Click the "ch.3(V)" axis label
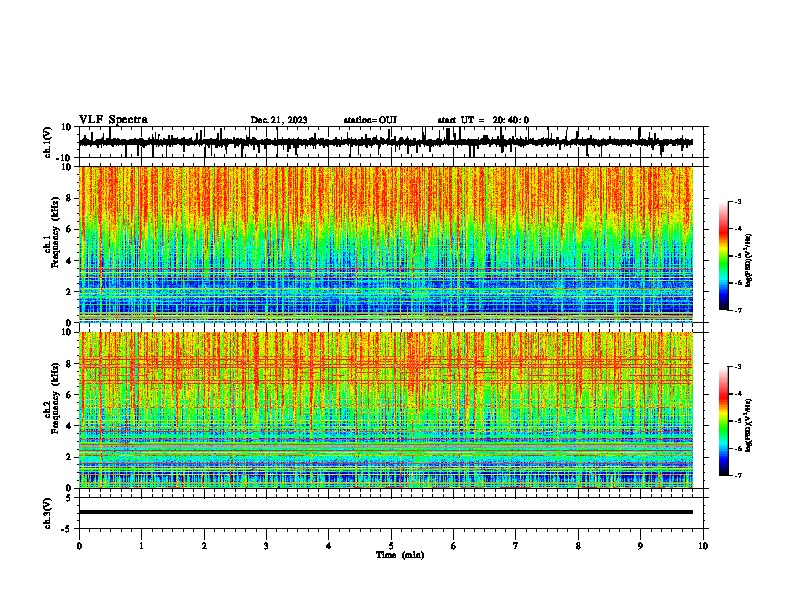The height and width of the screenshot is (612, 792). pos(48,513)
